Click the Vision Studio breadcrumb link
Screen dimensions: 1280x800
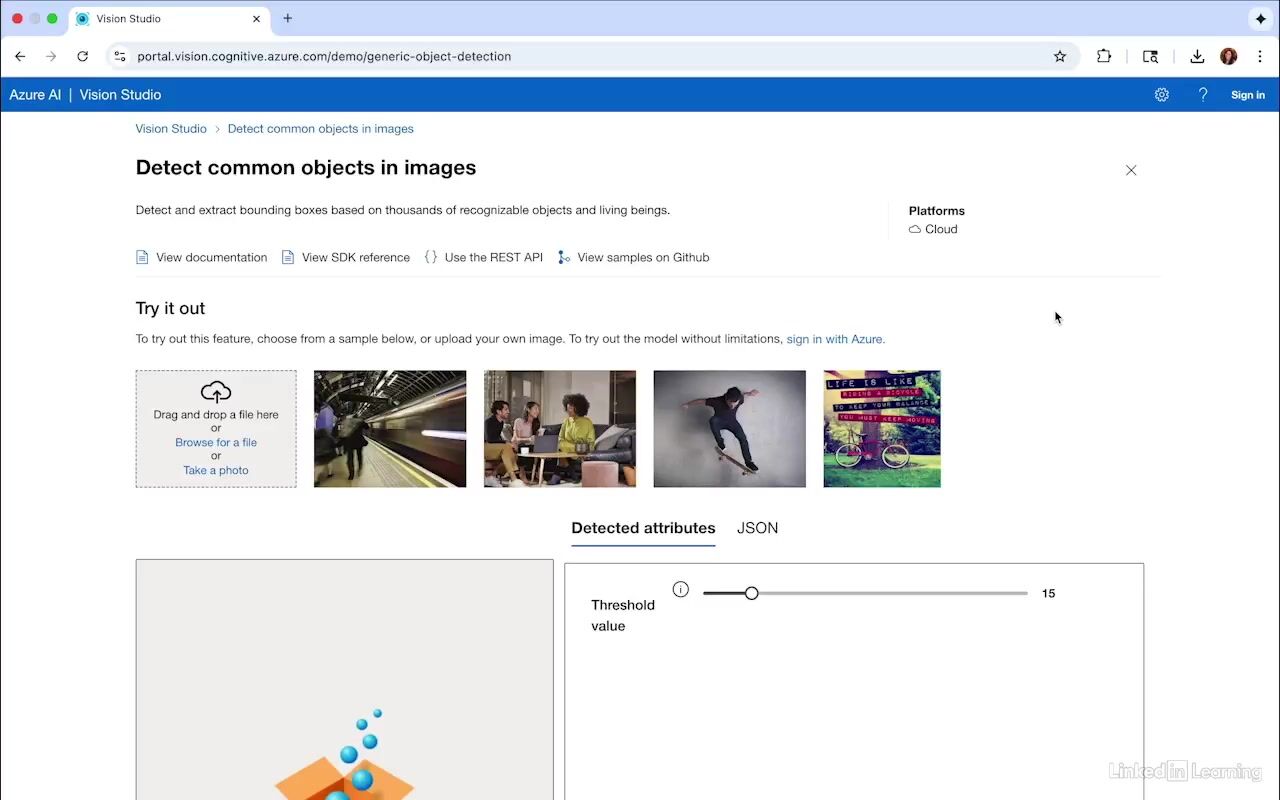click(x=171, y=128)
